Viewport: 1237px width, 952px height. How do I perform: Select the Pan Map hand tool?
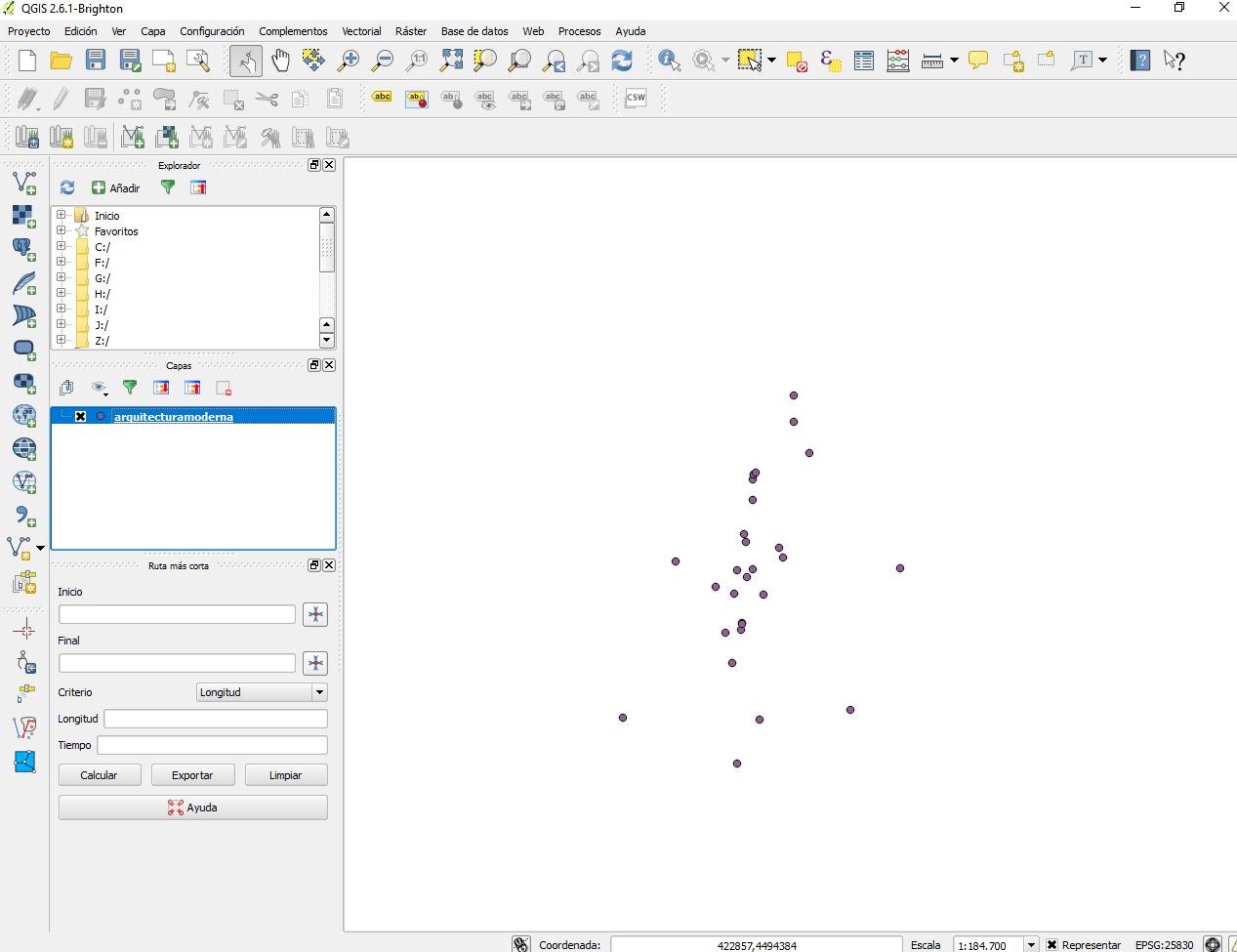[x=280, y=61]
